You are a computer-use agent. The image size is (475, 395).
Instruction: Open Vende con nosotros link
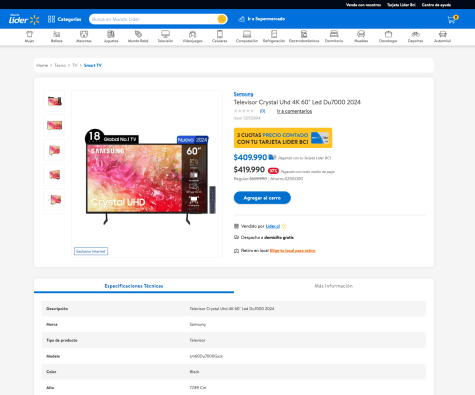pos(363,5)
